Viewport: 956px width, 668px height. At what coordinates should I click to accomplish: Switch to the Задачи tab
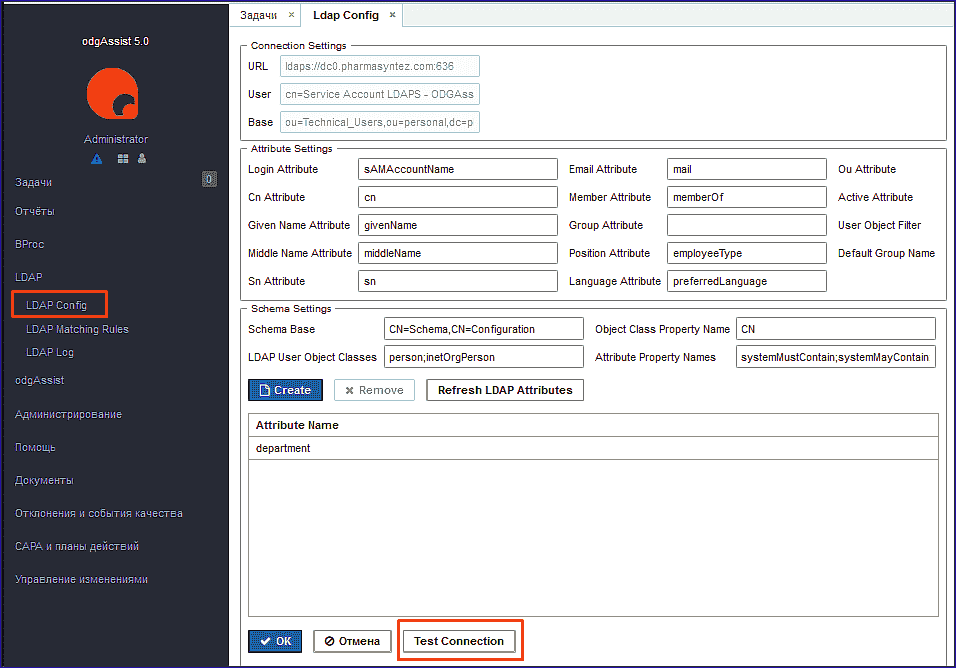point(259,15)
